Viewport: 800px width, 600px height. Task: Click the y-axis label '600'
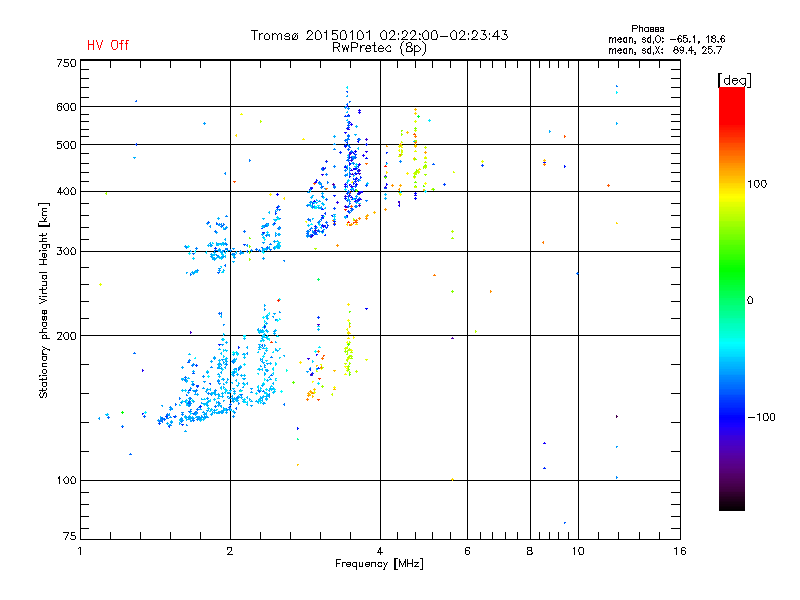(66, 107)
